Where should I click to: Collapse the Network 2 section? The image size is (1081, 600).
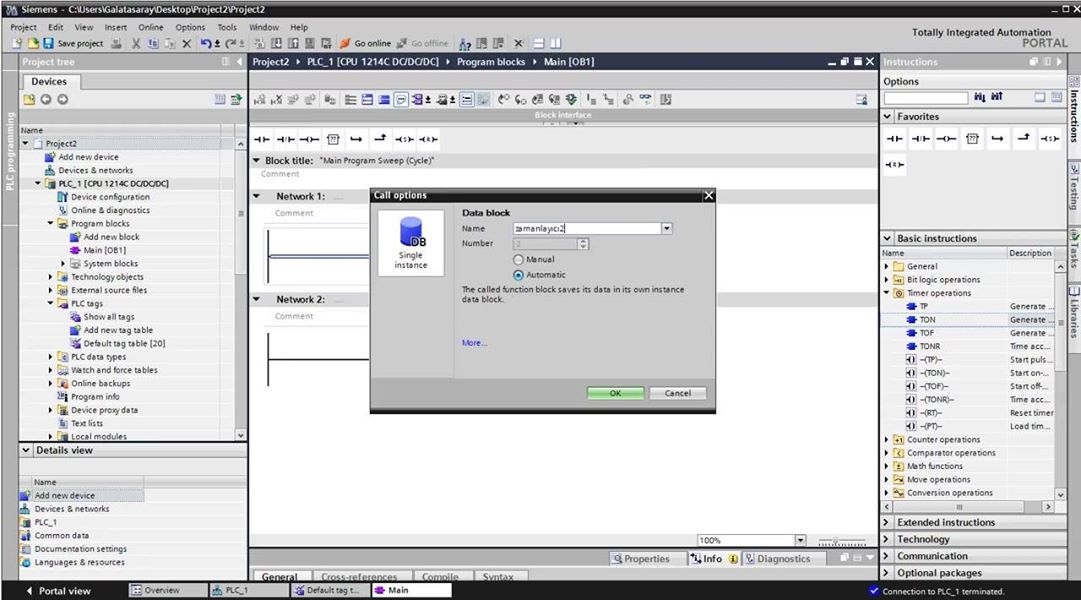point(256,299)
